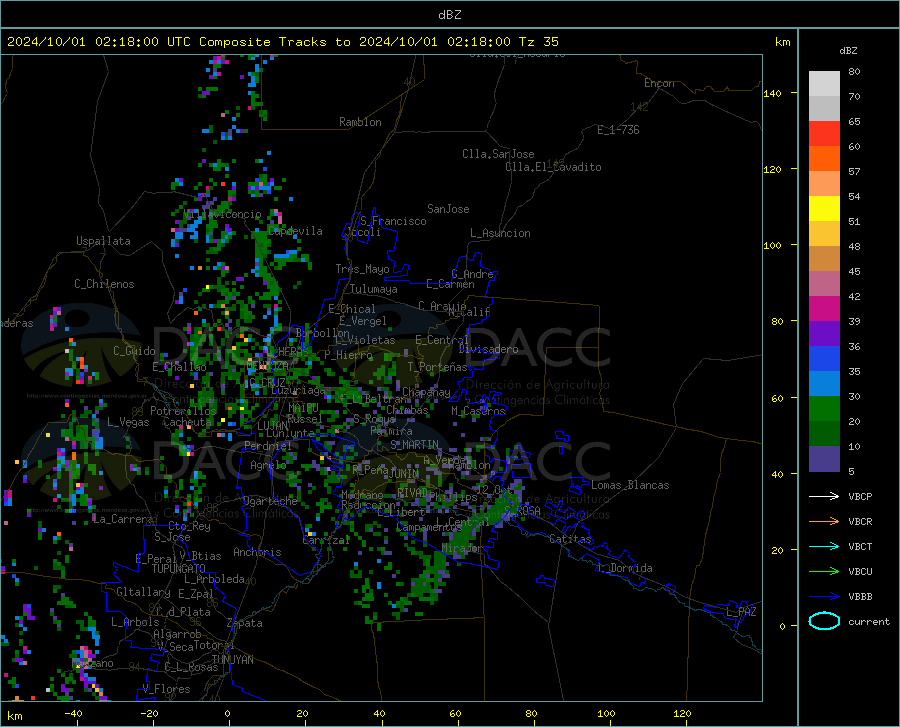Screen dimensions: 900x727
Task: Click the Lomas_Blancas map label
Action: [x=630, y=485]
